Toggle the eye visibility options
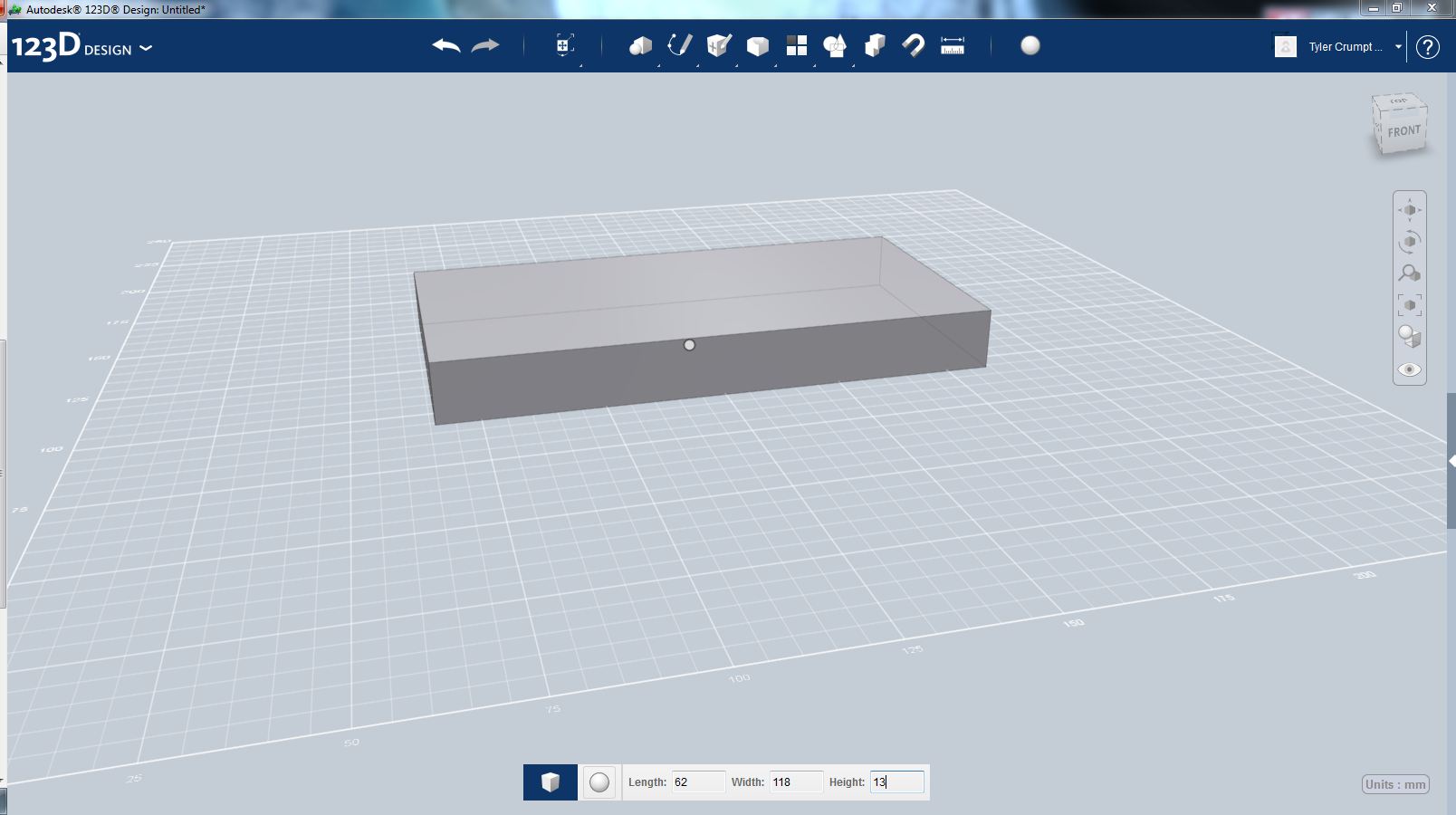Viewport: 1456px width, 815px height. 1410,369
